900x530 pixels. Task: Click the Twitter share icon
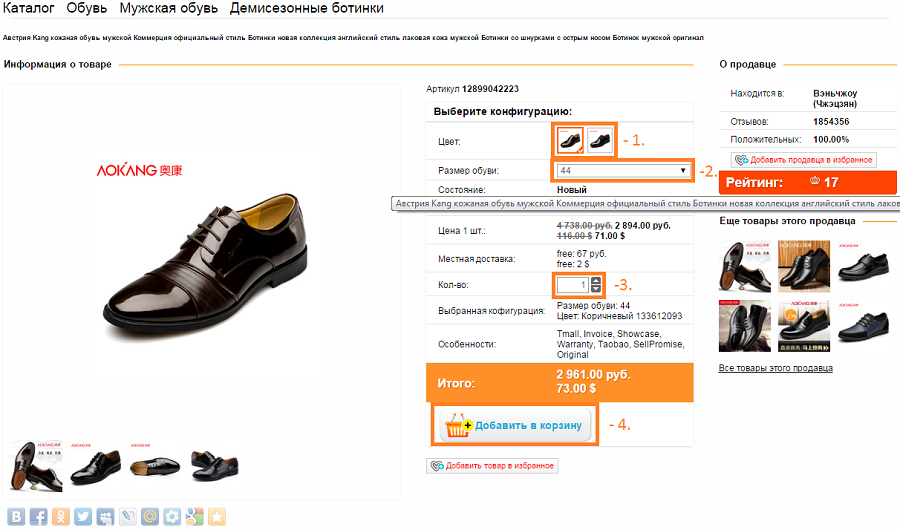click(x=83, y=517)
